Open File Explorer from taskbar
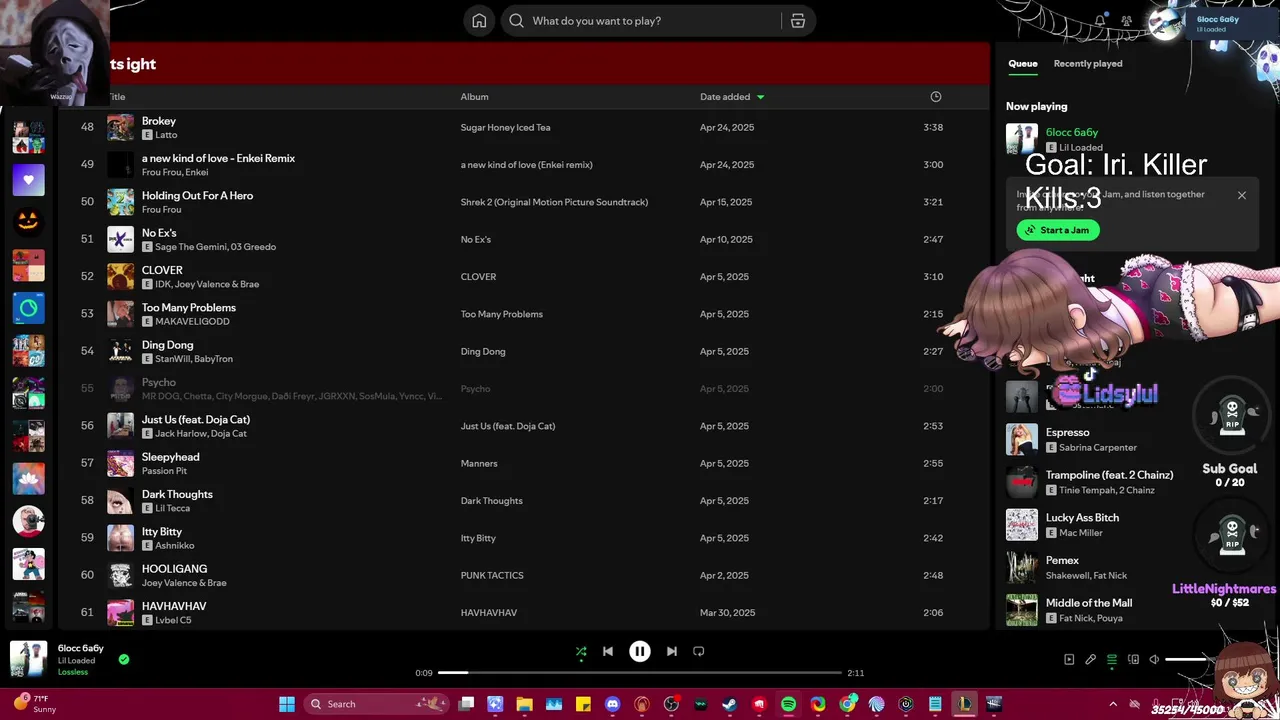The height and width of the screenshot is (720, 1280). (x=524, y=704)
